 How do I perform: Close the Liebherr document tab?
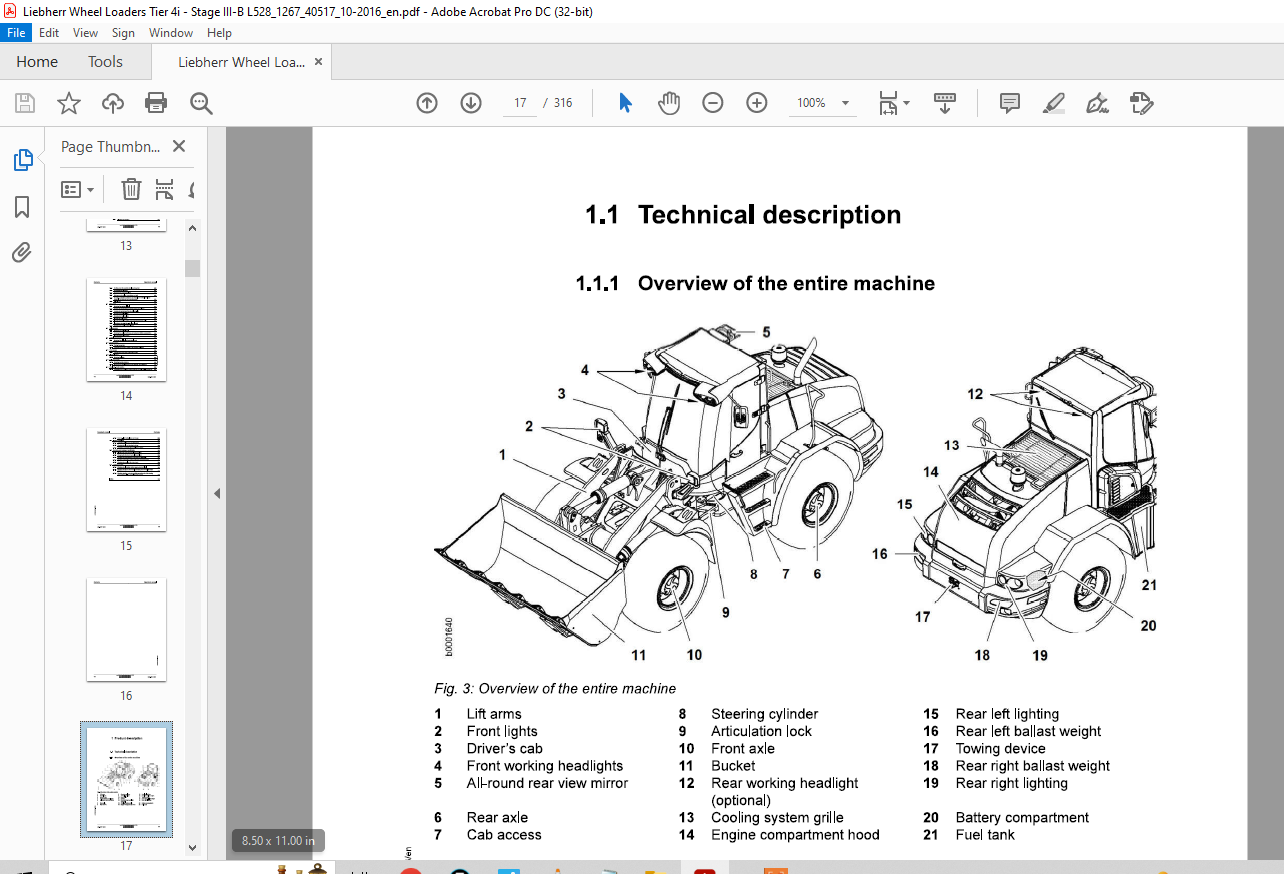pyautogui.click(x=318, y=62)
